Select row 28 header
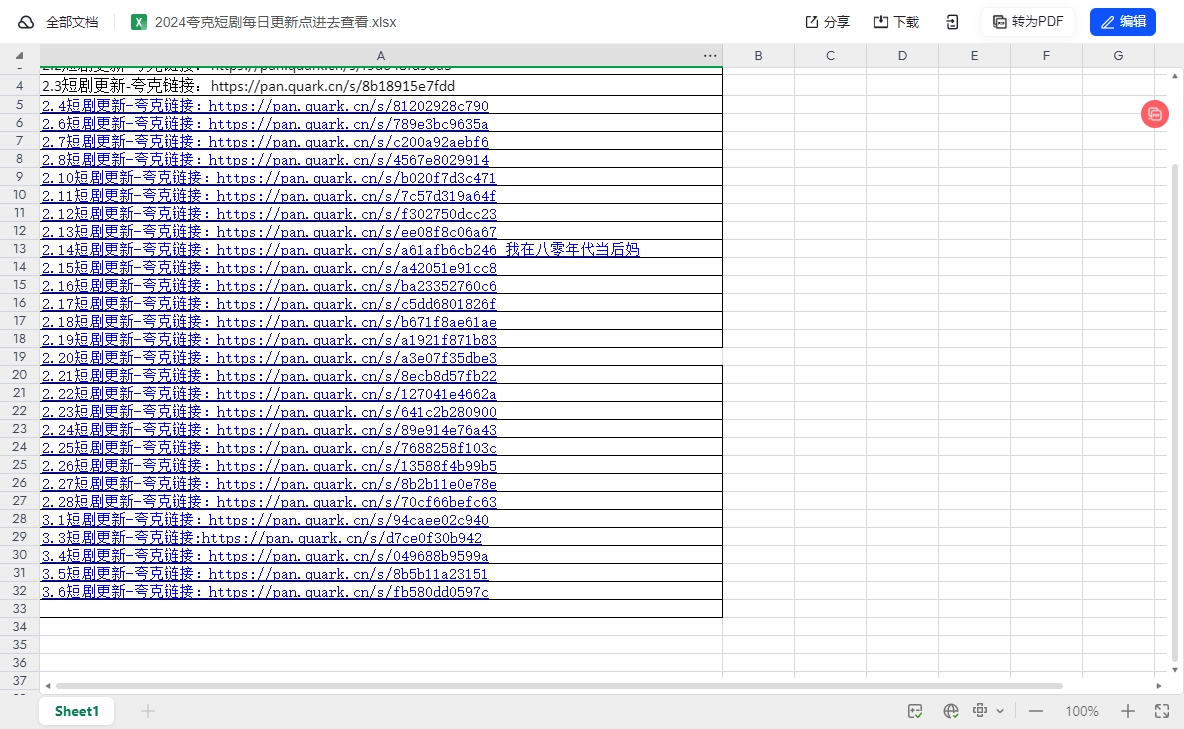Image resolution: width=1184 pixels, height=729 pixels. pos(20,519)
